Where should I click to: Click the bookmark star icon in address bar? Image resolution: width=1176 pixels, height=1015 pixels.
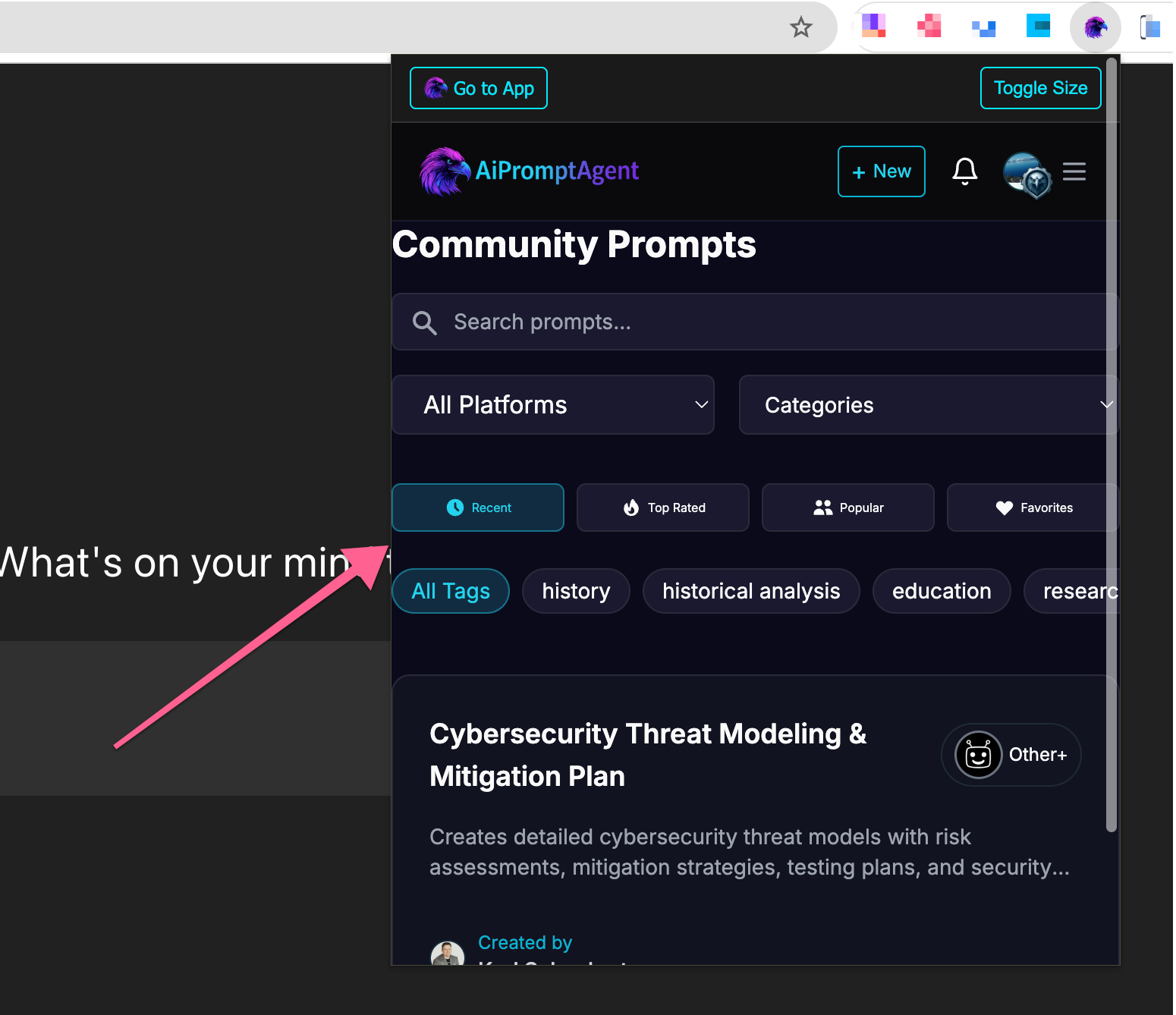[801, 28]
